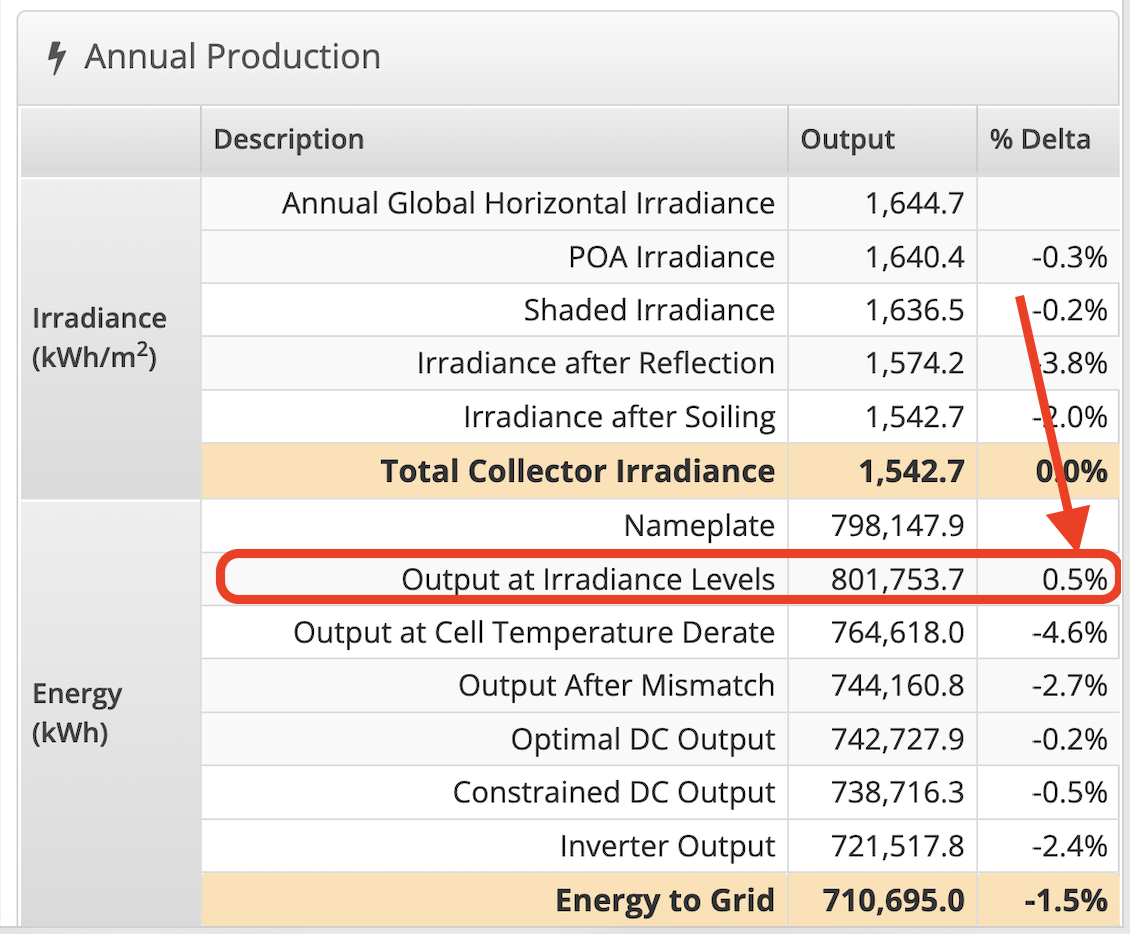1130x934 pixels.
Task: Click the Output column header
Action: click(846, 140)
